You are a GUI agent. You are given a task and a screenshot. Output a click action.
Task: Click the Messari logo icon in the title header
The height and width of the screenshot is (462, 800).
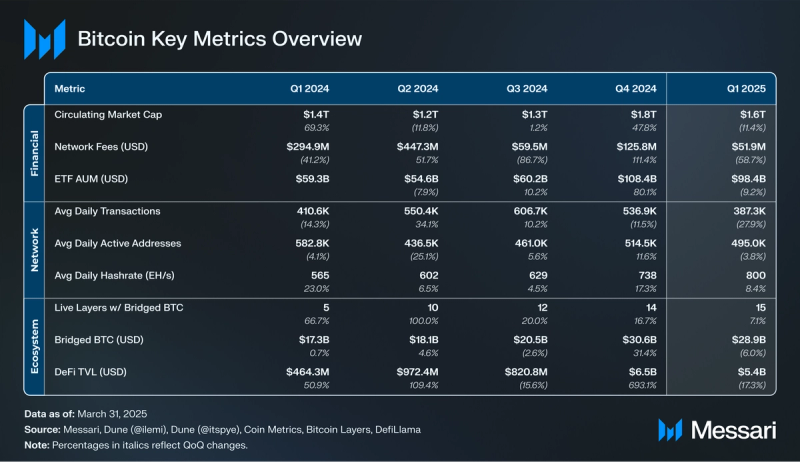coord(44,39)
